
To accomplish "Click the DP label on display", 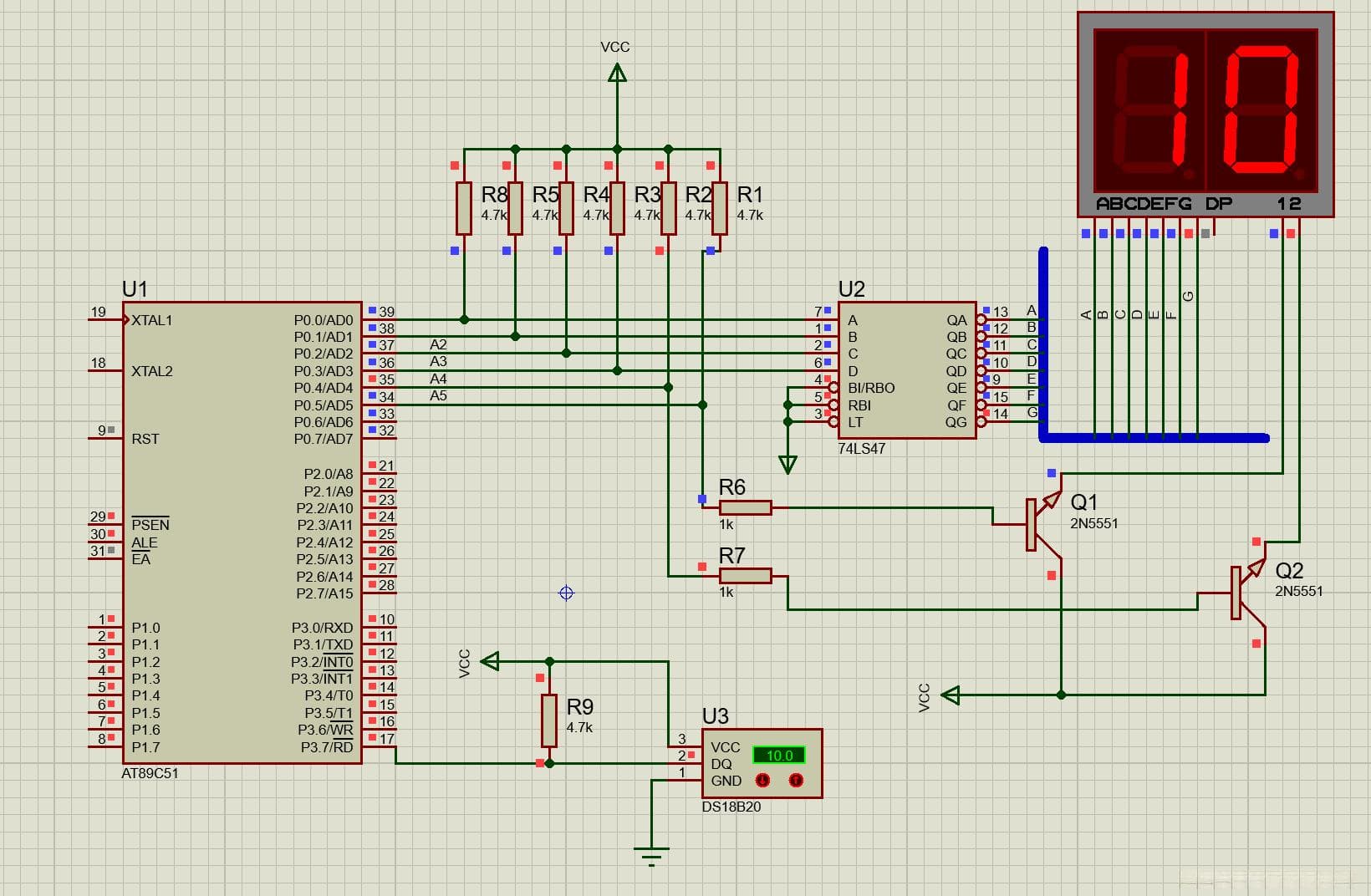I will pos(1219,204).
